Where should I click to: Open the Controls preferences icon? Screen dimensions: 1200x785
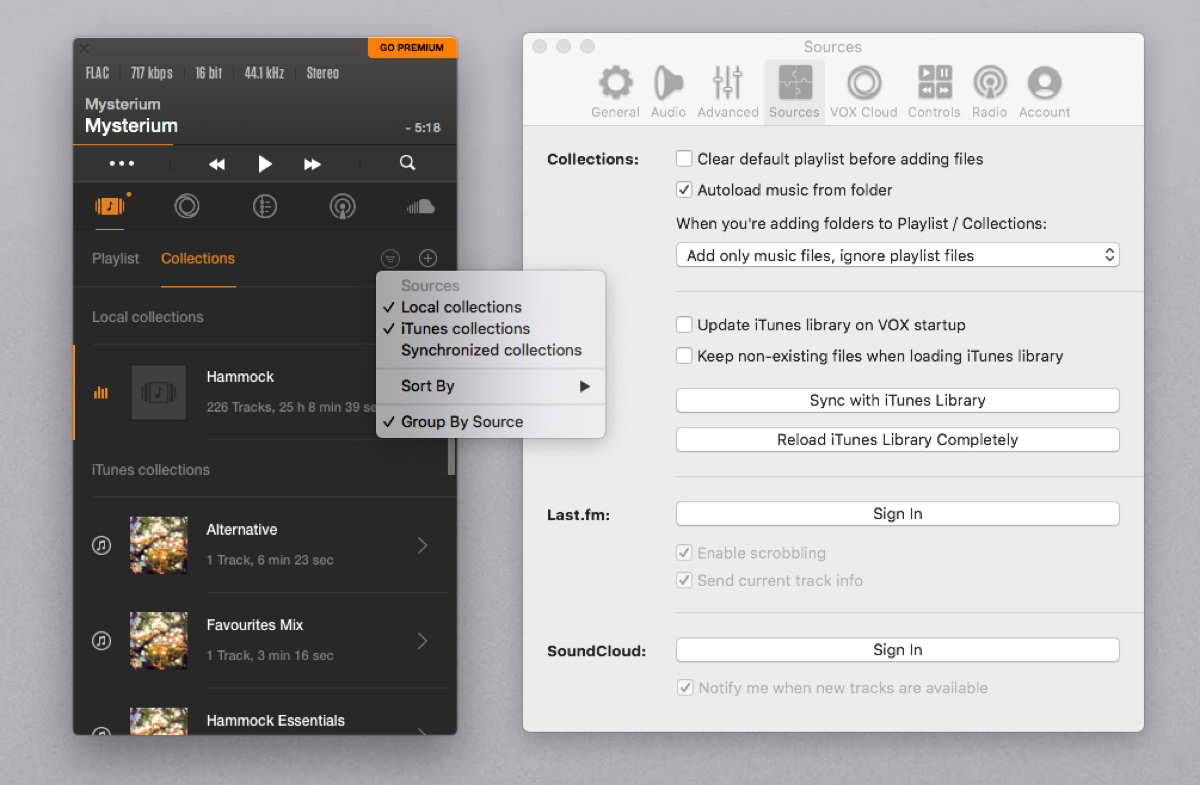934,91
